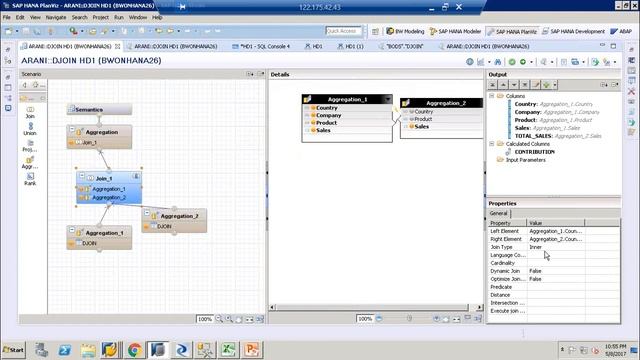640x360 pixels.
Task: Open dropdown arrow on Aggregation_1 table header
Action: [x=388, y=99]
